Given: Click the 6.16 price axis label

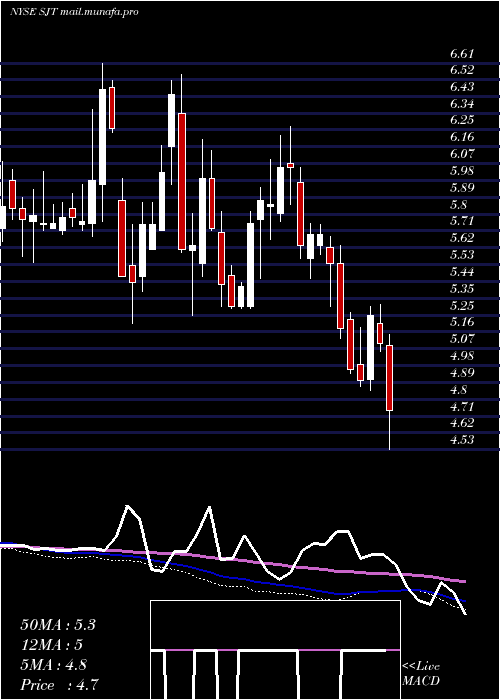Looking at the screenshot, I should pyautogui.click(x=462, y=137).
